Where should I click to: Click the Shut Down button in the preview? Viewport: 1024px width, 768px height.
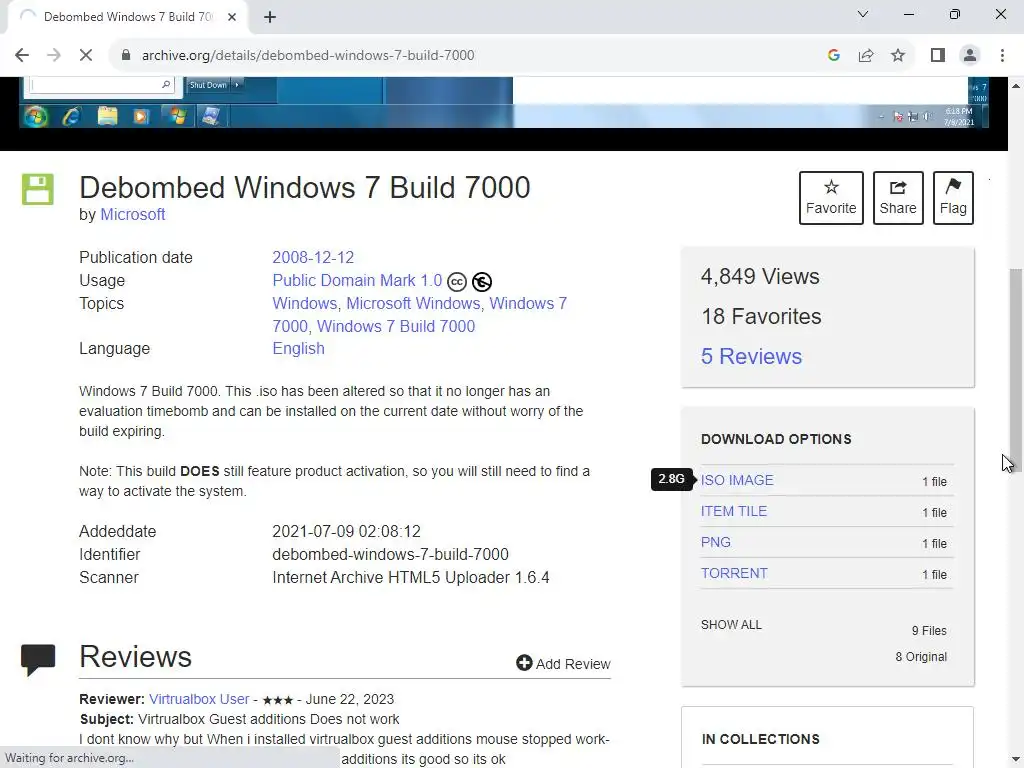pyautogui.click(x=208, y=85)
